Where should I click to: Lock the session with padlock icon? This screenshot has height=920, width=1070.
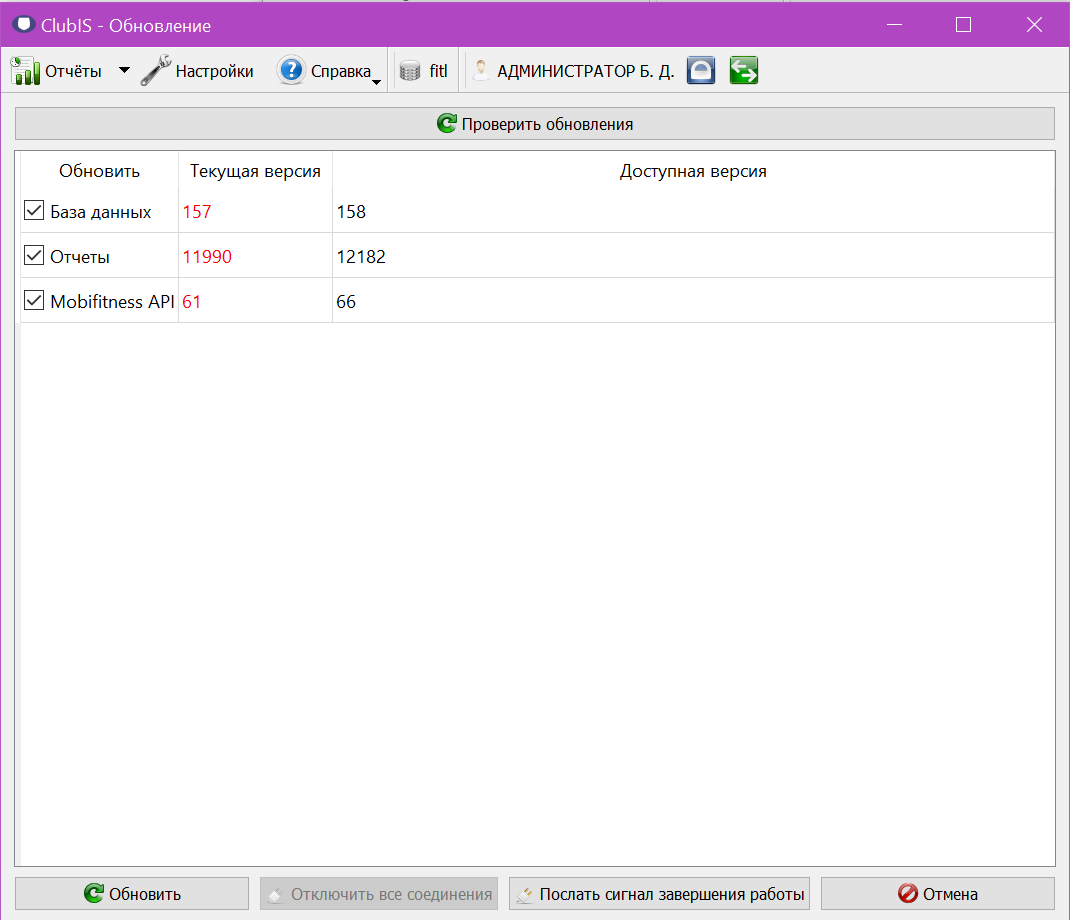click(701, 70)
